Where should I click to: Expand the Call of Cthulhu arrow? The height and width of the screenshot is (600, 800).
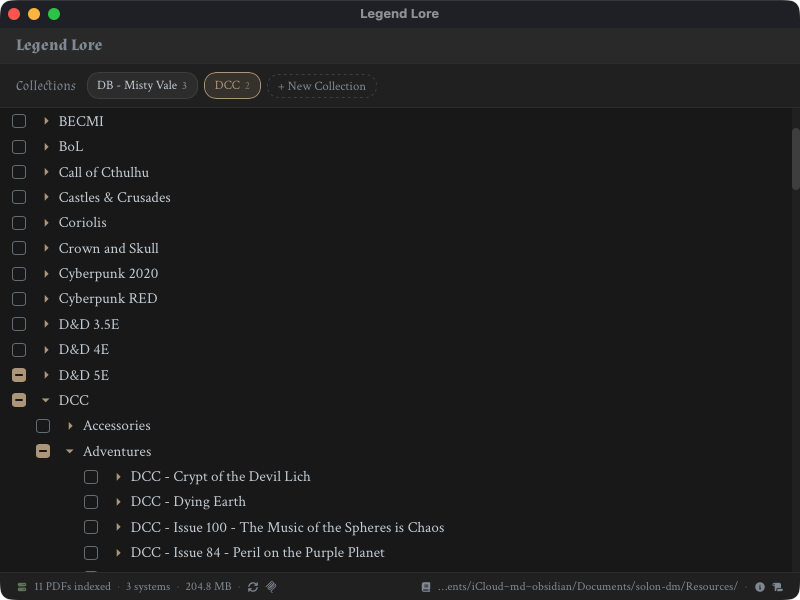point(46,172)
